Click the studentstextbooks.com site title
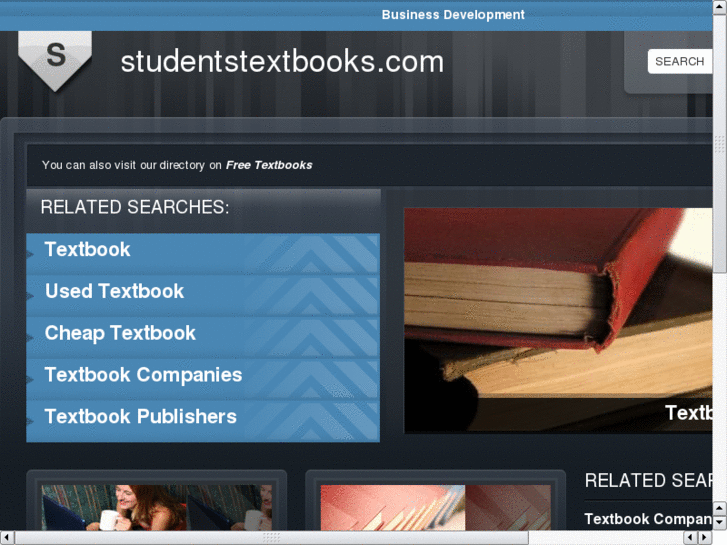This screenshot has width=727, height=545. tap(282, 62)
